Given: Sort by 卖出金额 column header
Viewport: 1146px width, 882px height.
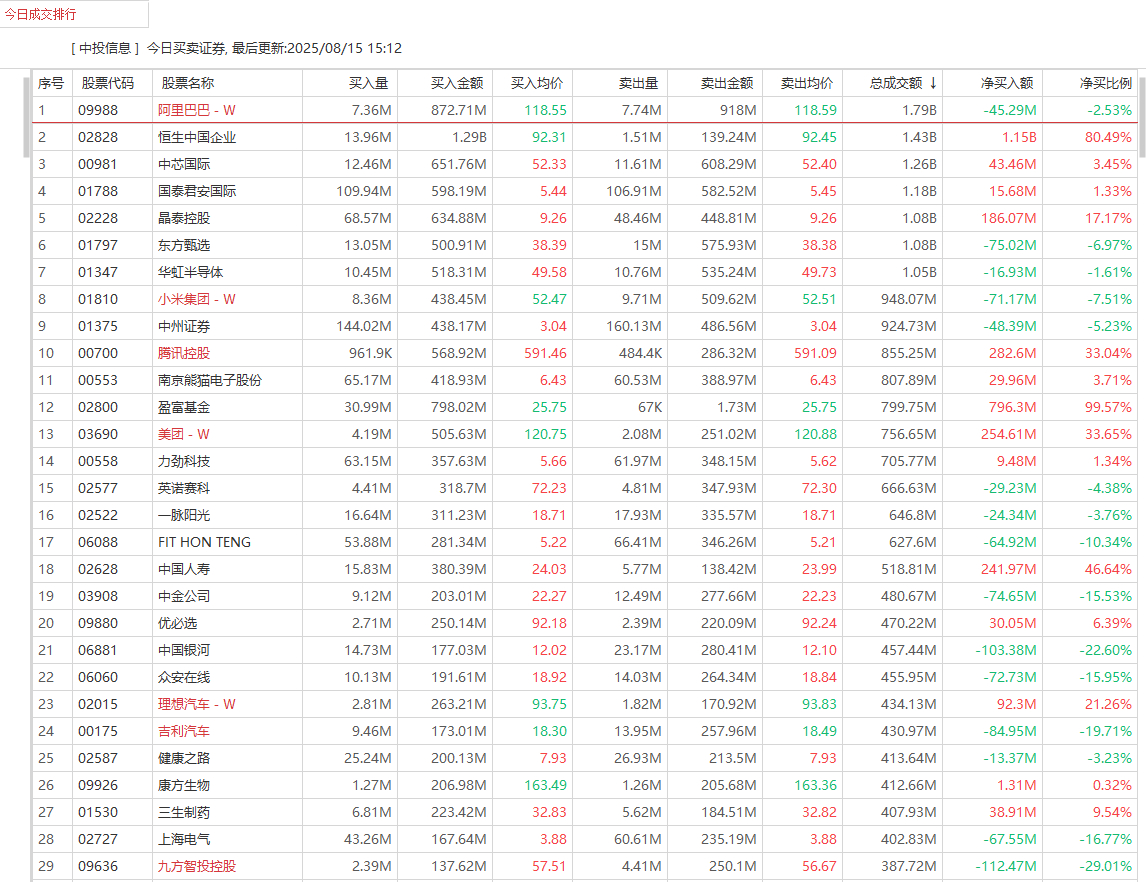Looking at the screenshot, I should click(726, 83).
